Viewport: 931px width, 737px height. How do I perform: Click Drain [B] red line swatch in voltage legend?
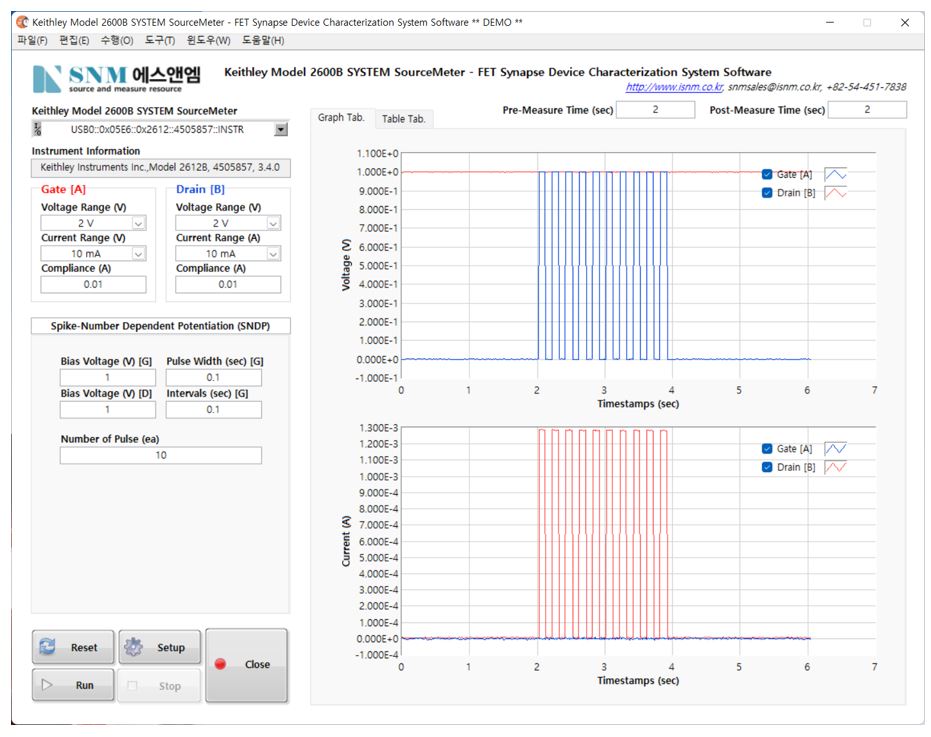(834, 192)
